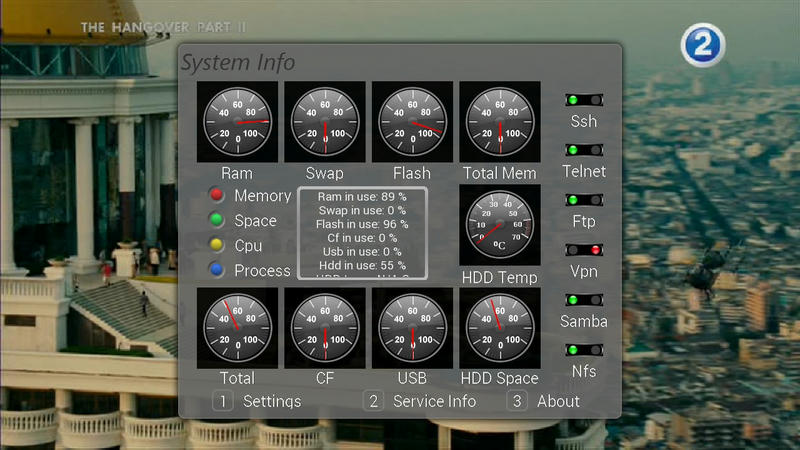This screenshot has height=450, width=800.
Task: Click the Cpu label
Action: click(x=248, y=246)
